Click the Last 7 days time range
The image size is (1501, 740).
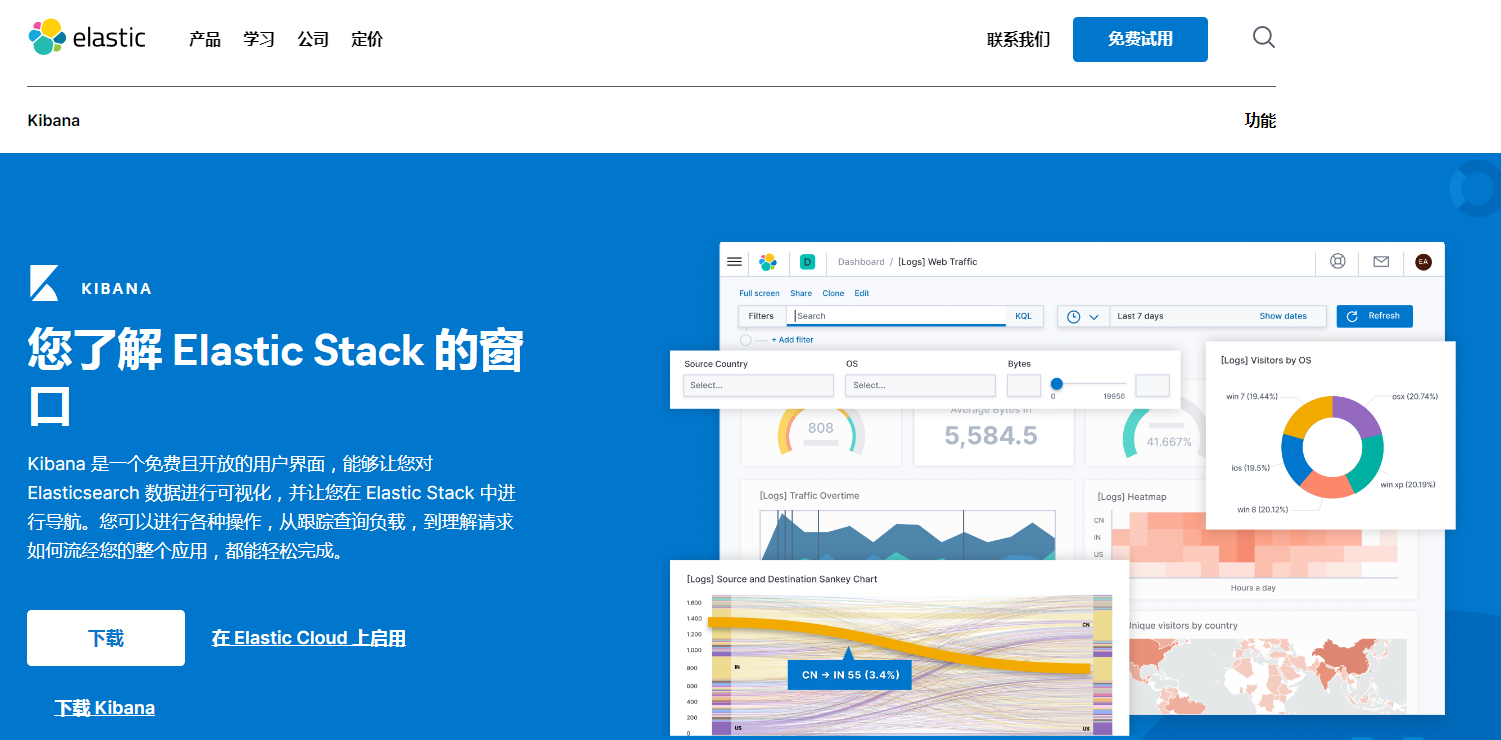click(1140, 316)
